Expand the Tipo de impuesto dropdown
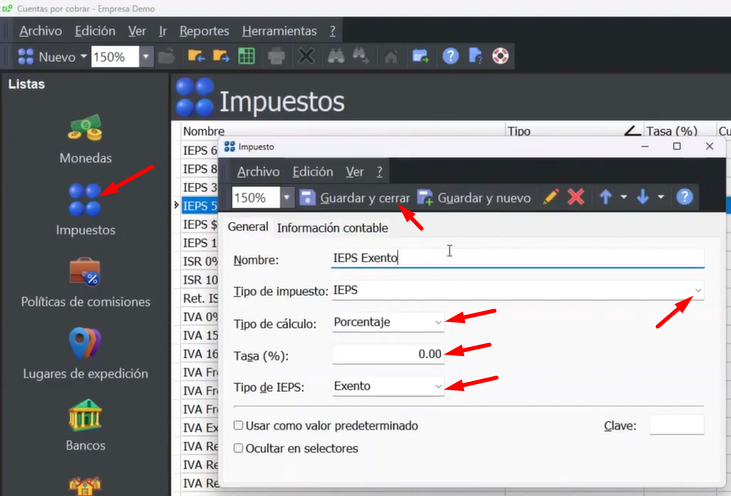The height and width of the screenshot is (496, 731). coord(698,290)
